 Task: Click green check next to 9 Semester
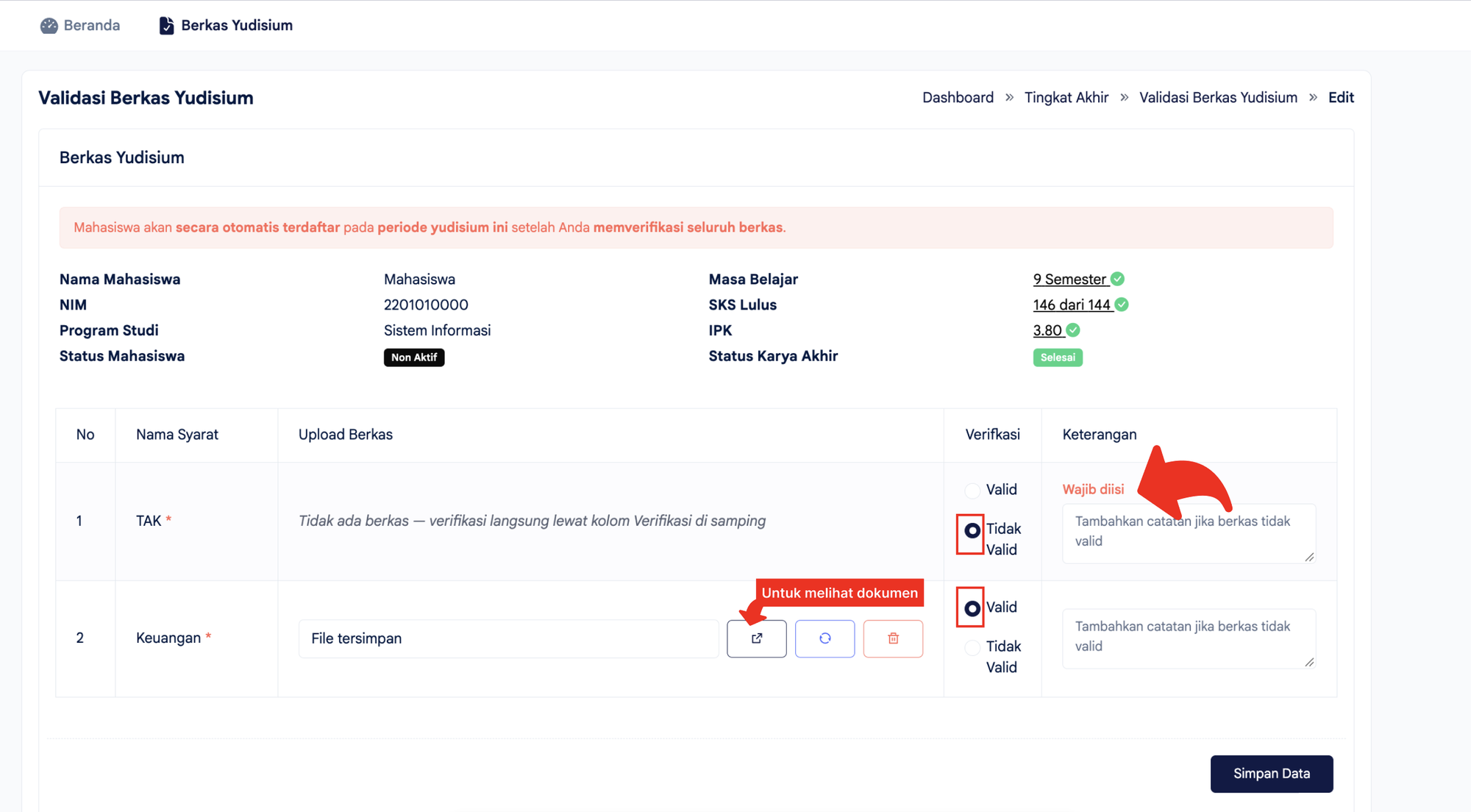pos(1117,279)
